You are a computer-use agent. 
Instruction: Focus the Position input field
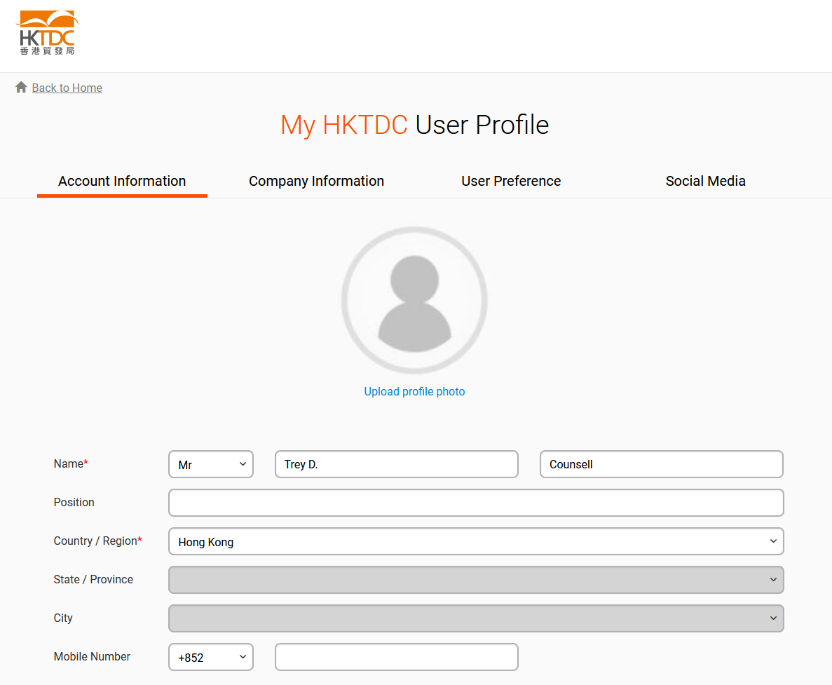click(x=476, y=502)
